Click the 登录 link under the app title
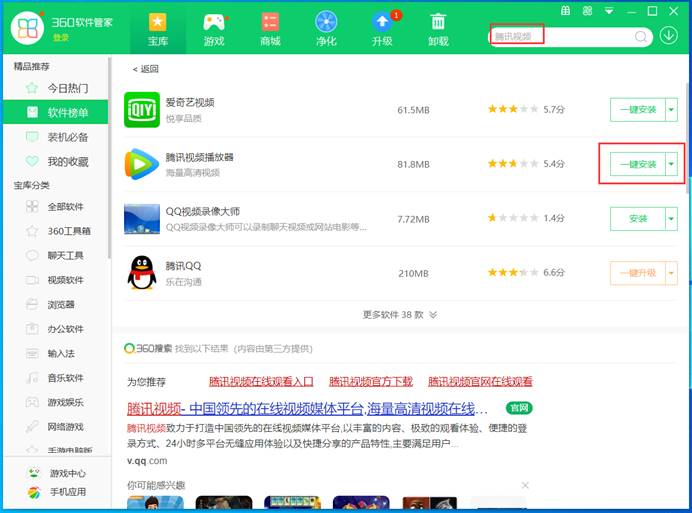 [x=60, y=38]
